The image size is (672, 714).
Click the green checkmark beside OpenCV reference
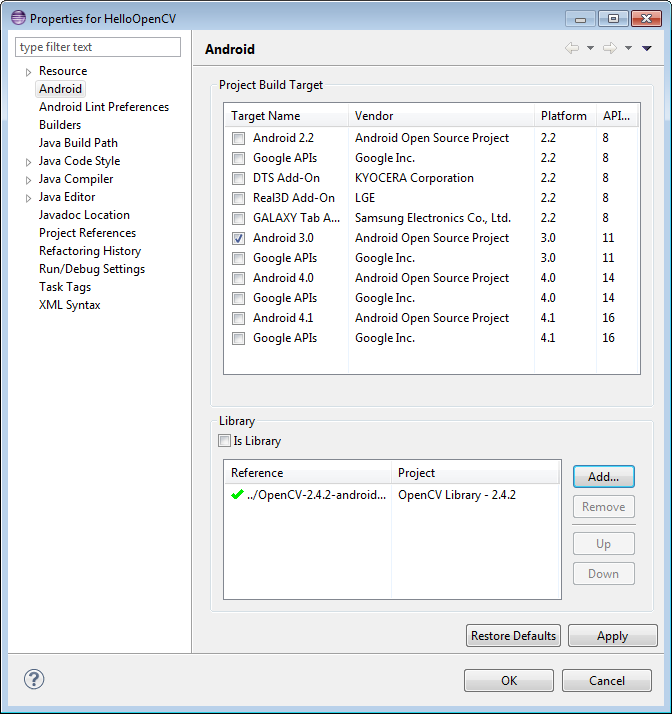coord(237,495)
